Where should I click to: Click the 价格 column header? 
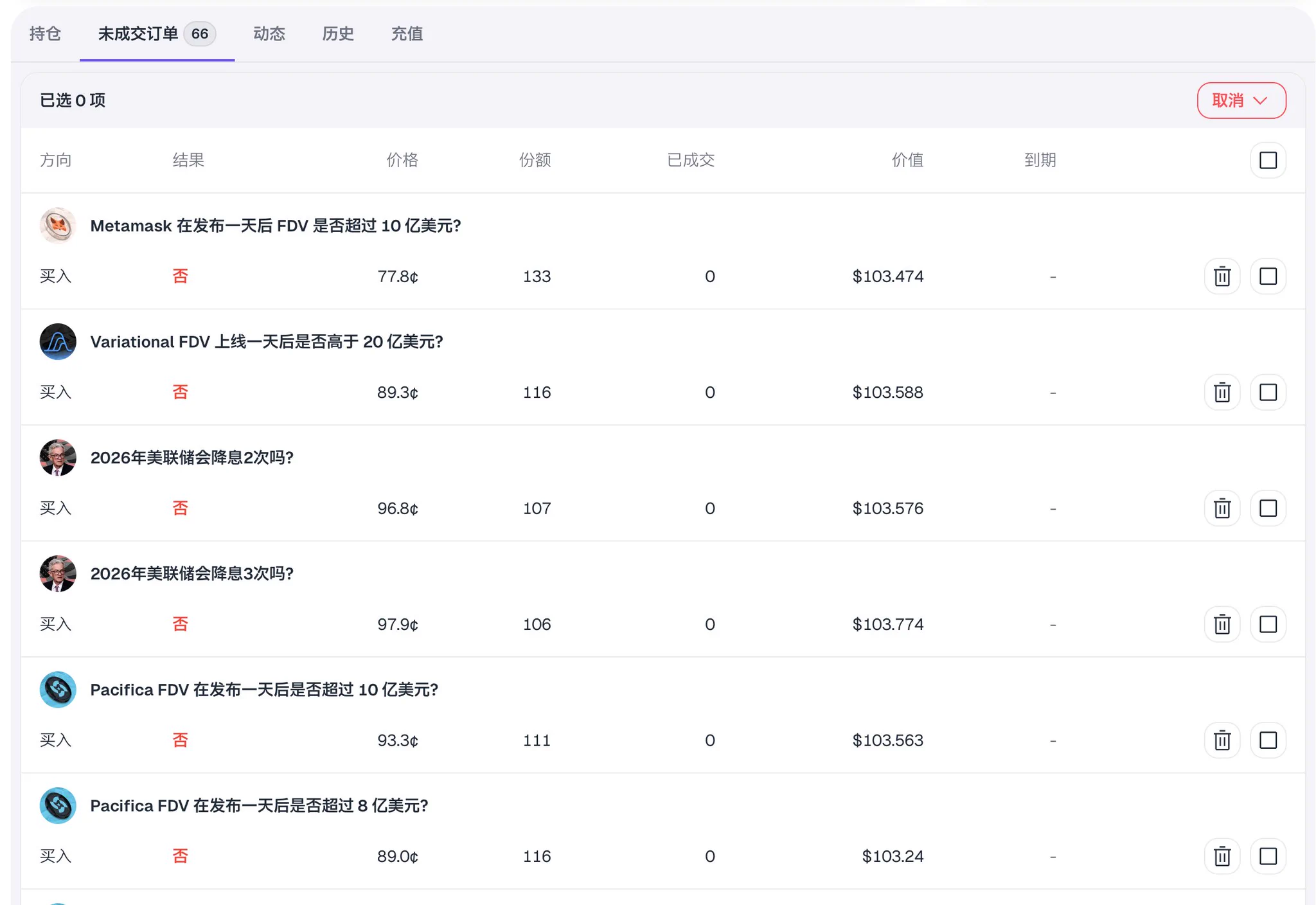(402, 160)
